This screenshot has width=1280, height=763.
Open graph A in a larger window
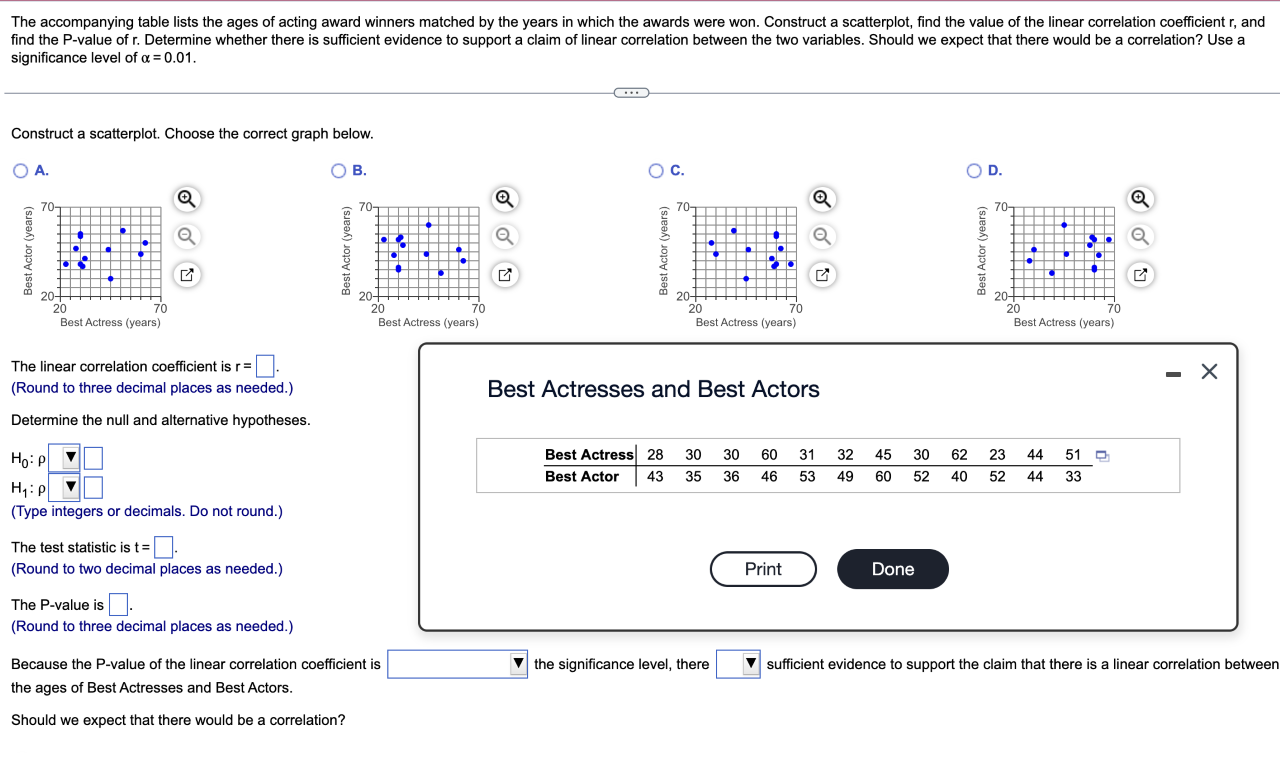click(x=186, y=274)
